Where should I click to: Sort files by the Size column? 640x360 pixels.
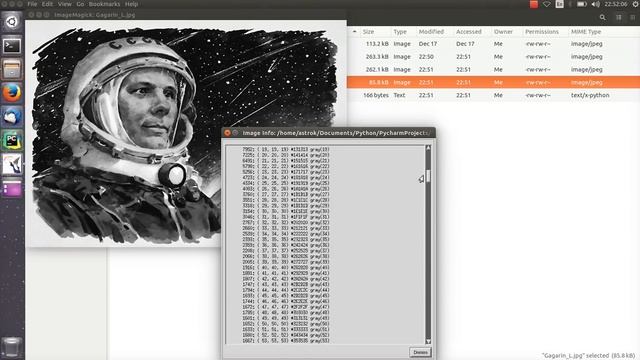(368, 31)
